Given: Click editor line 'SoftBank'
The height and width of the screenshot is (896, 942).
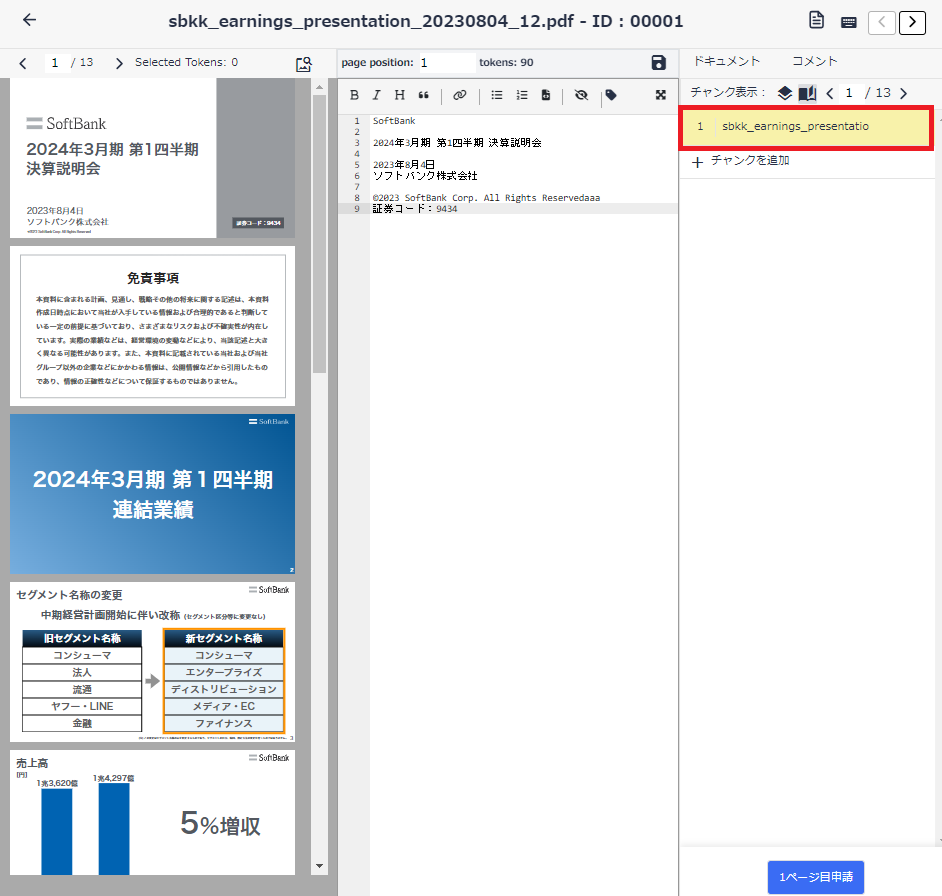Looking at the screenshot, I should [394, 121].
